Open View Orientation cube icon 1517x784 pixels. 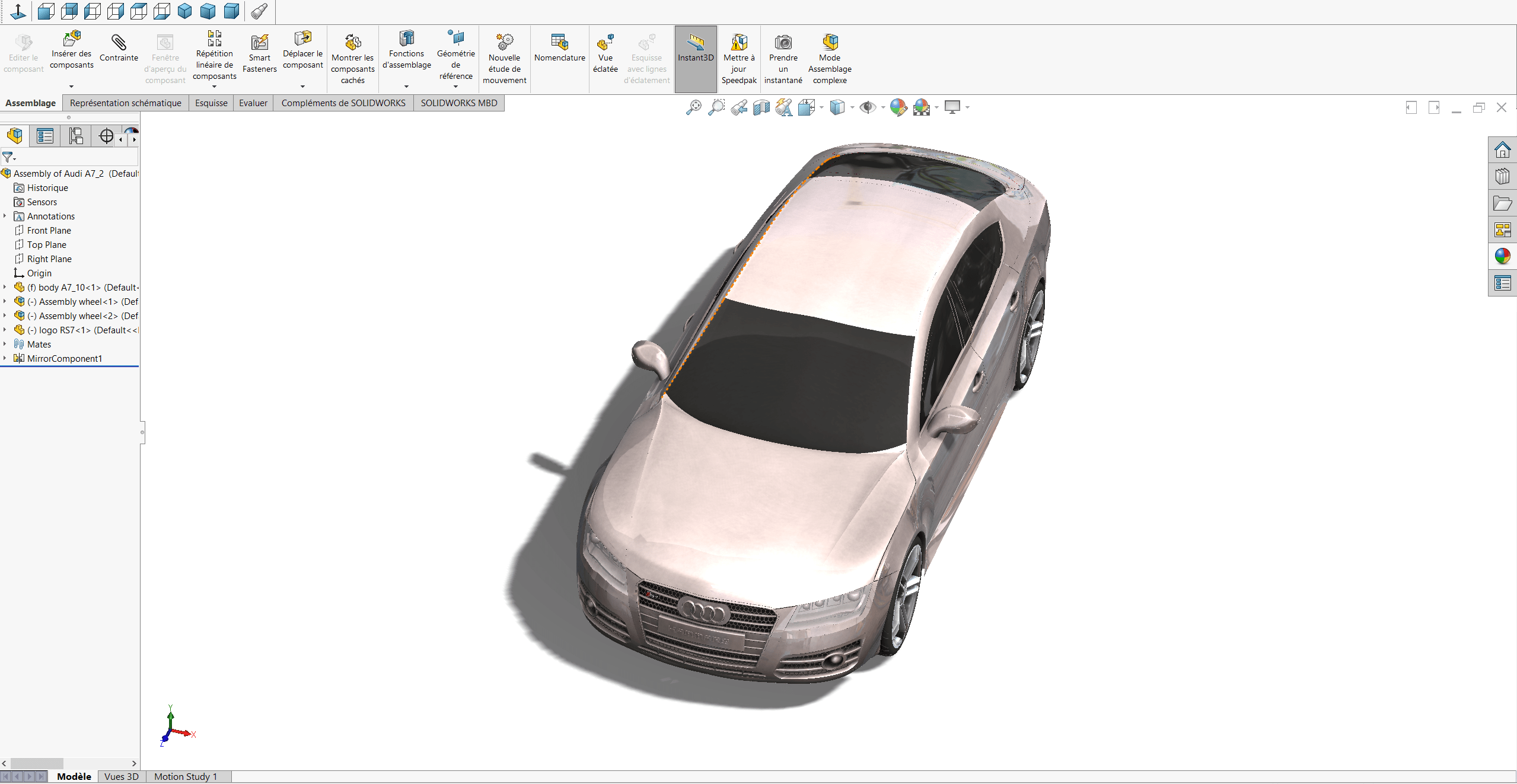(x=807, y=107)
